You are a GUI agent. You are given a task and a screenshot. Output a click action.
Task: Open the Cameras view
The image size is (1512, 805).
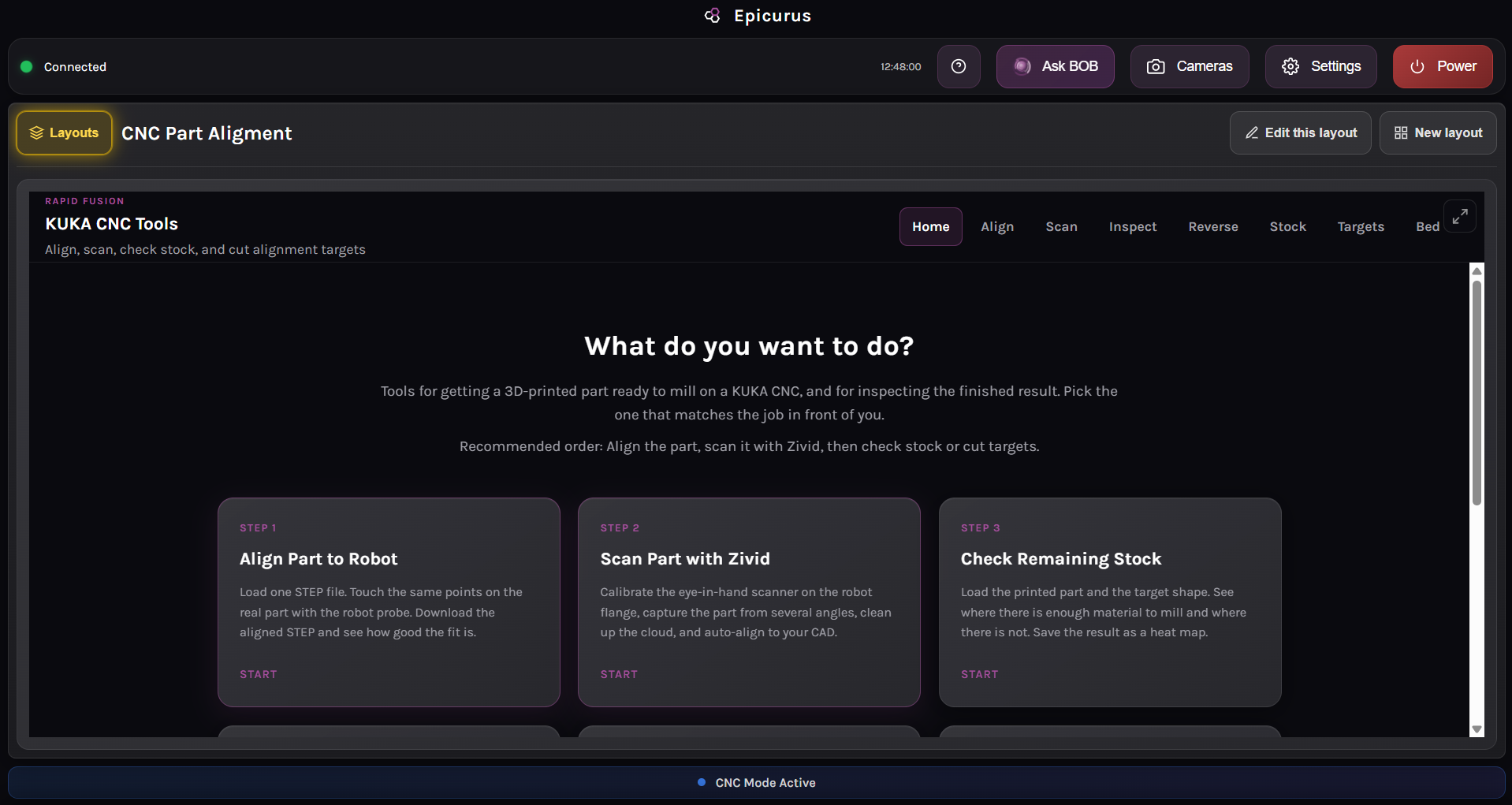(x=1190, y=66)
